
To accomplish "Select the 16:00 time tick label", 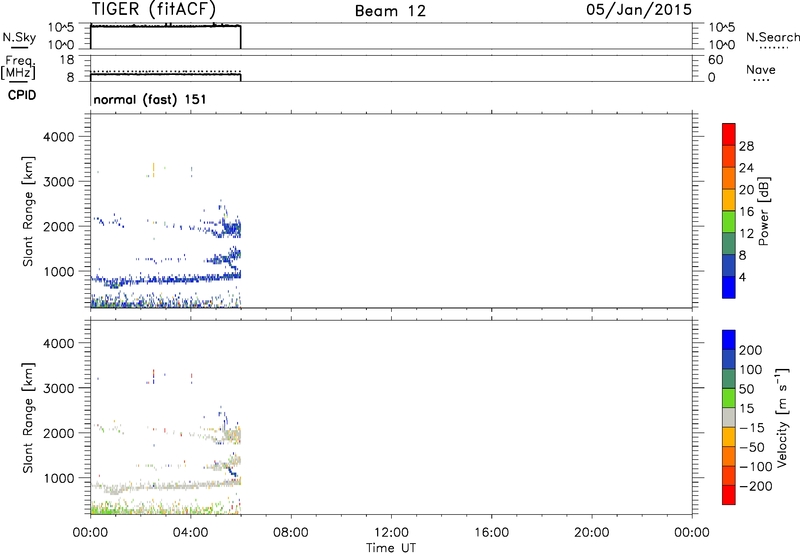I will pyautogui.click(x=491, y=533).
